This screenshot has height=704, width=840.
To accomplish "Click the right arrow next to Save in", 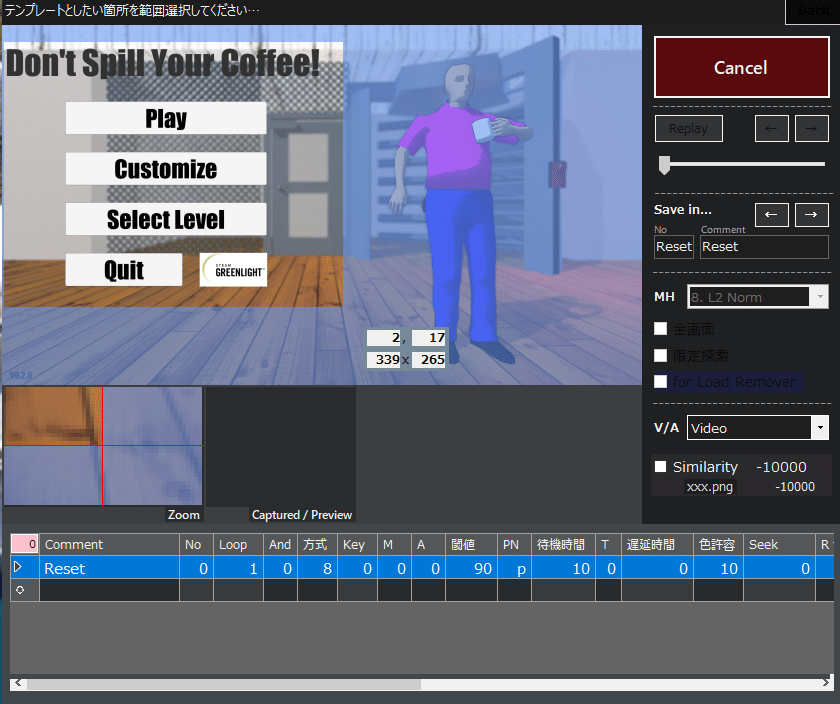I will [812, 214].
